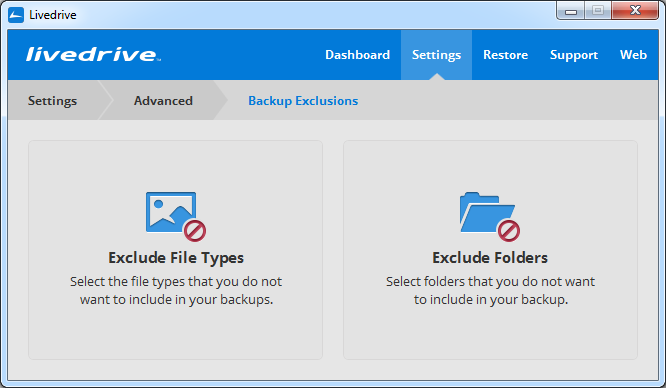
Task: Go to the Web tab
Action: (x=633, y=55)
